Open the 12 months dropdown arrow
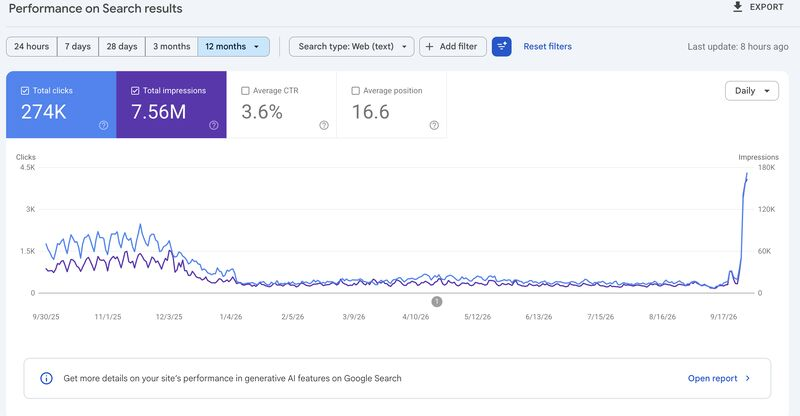 click(x=257, y=46)
